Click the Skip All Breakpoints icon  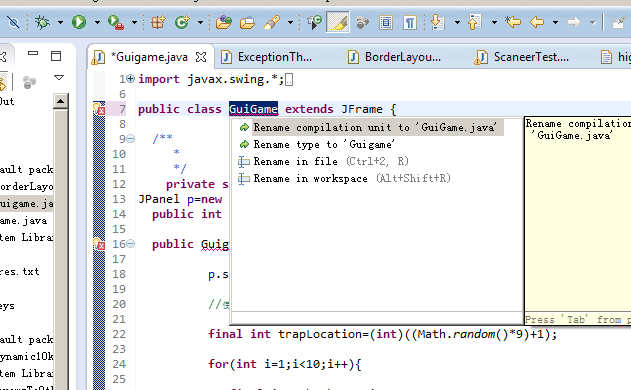tap(13, 22)
